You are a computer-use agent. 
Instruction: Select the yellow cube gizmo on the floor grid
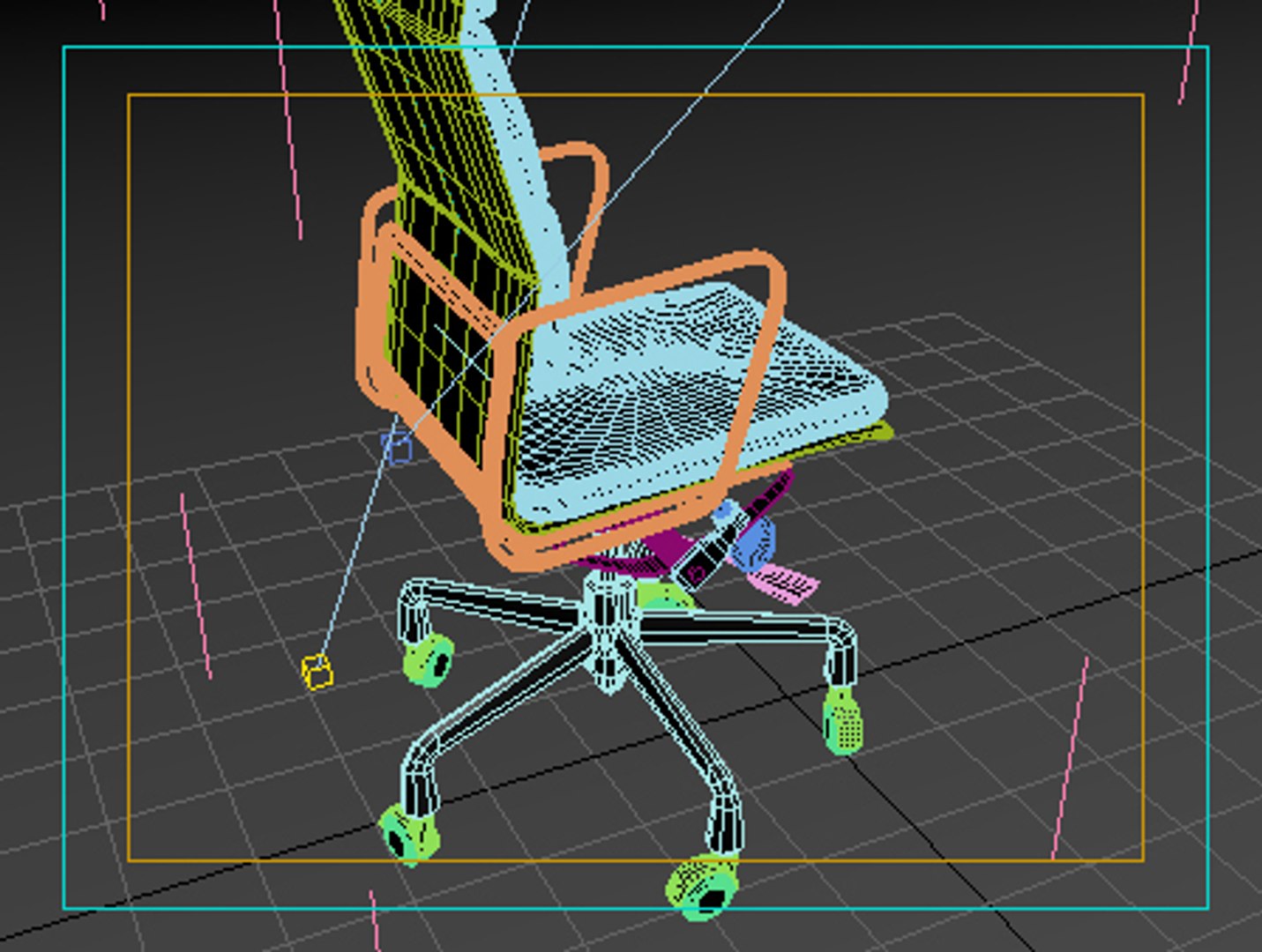point(317,673)
